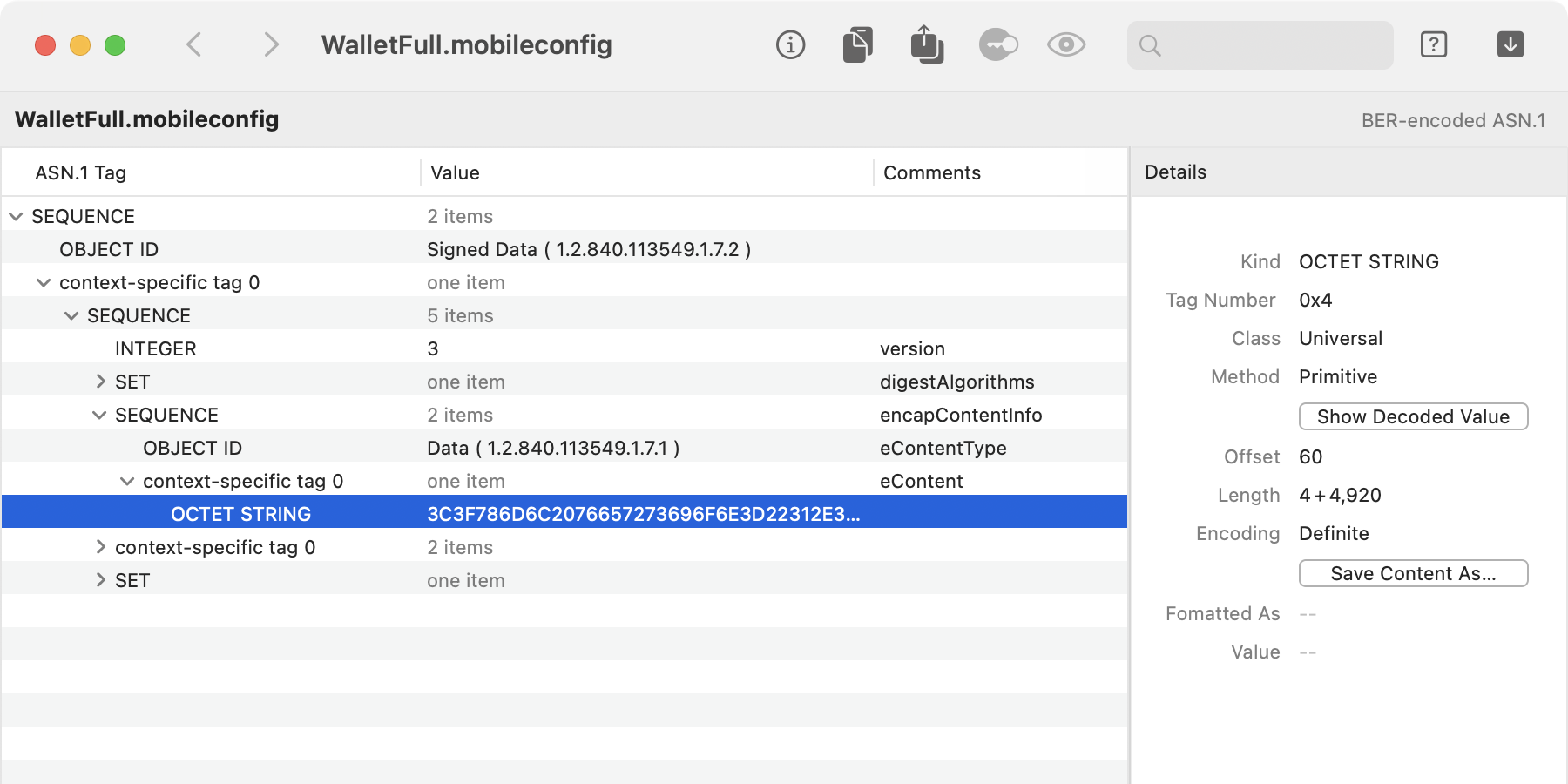This screenshot has width=1568, height=784.
Task: Collapse the top-level SEQUENCE row
Action: click(16, 216)
